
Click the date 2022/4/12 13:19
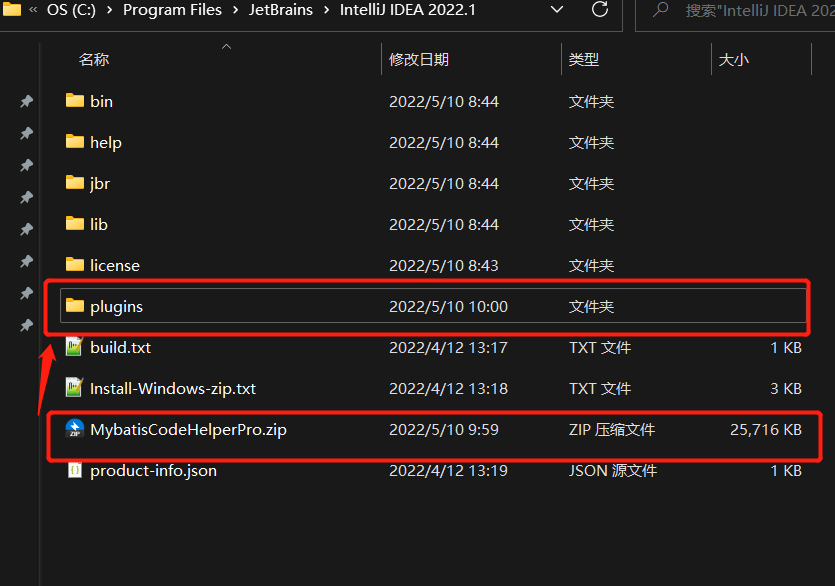pos(448,470)
